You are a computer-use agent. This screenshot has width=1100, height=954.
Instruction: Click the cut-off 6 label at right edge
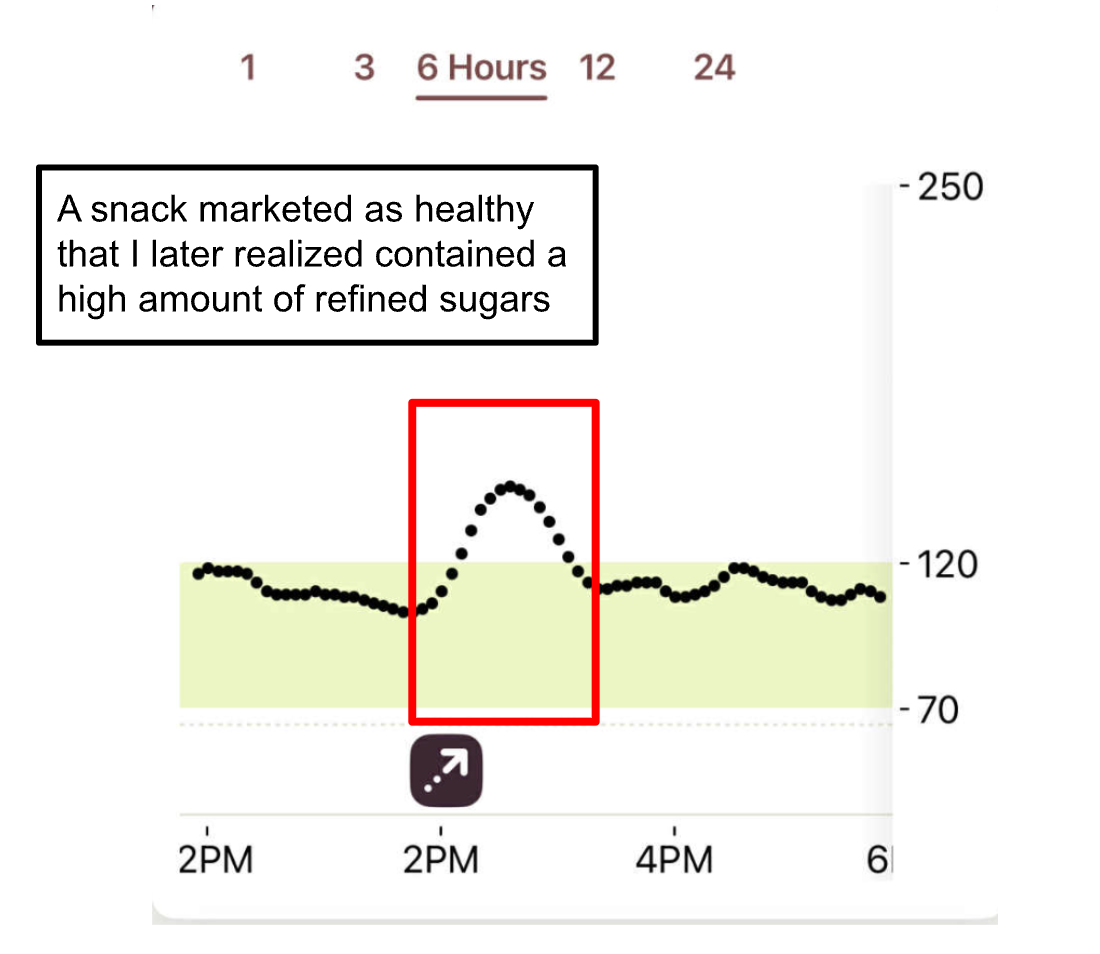878,860
